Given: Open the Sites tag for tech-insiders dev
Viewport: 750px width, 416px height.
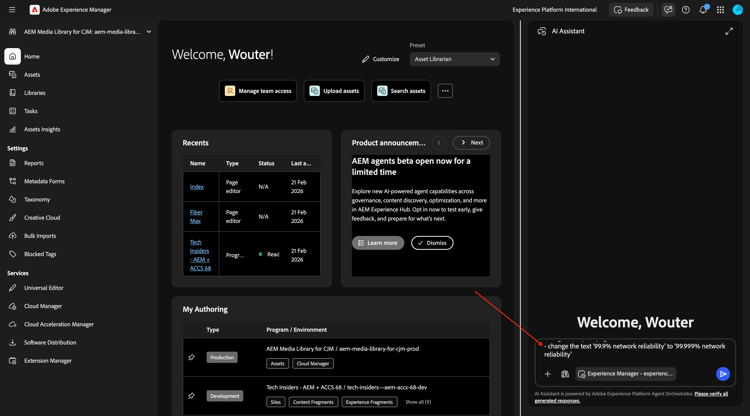Looking at the screenshot, I should (x=276, y=402).
